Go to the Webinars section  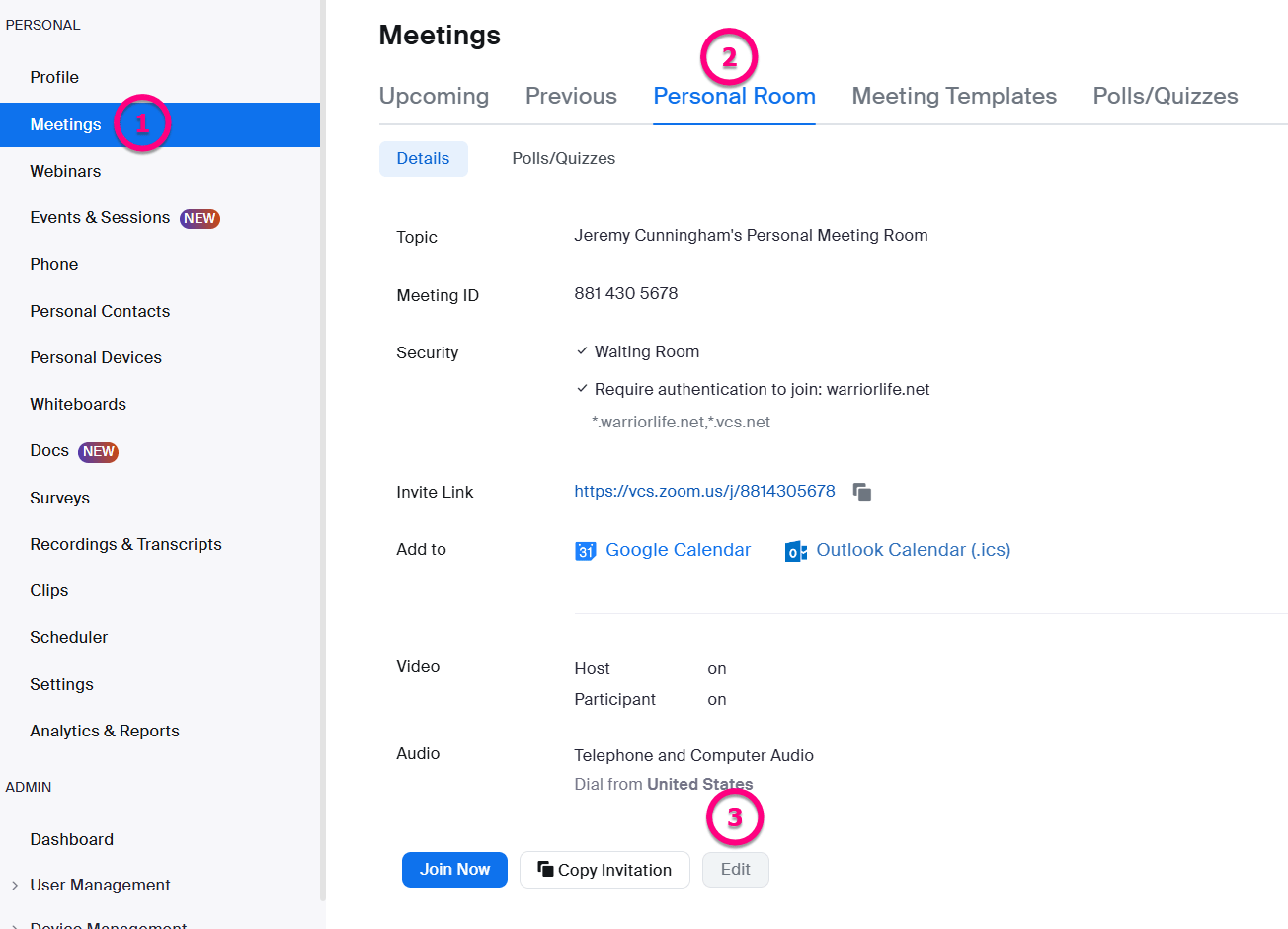point(65,171)
